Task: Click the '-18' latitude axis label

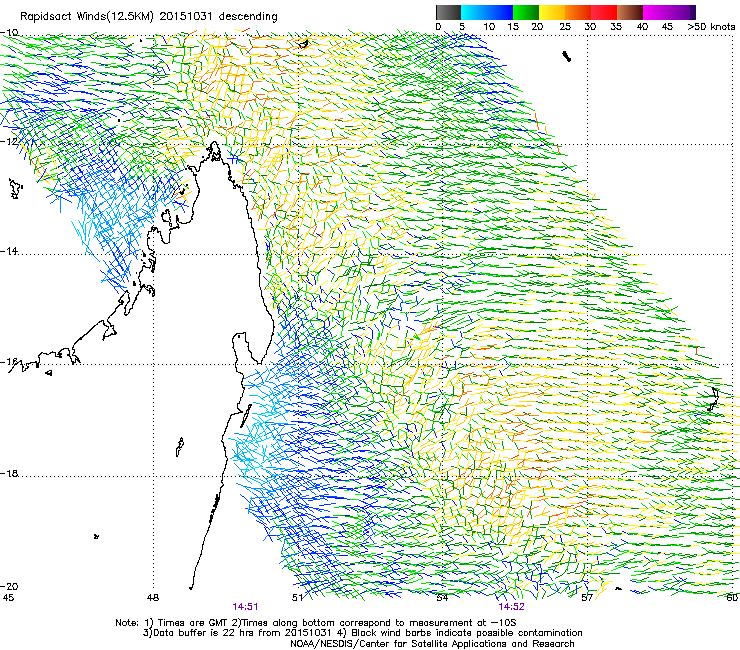Action: pos(9,473)
